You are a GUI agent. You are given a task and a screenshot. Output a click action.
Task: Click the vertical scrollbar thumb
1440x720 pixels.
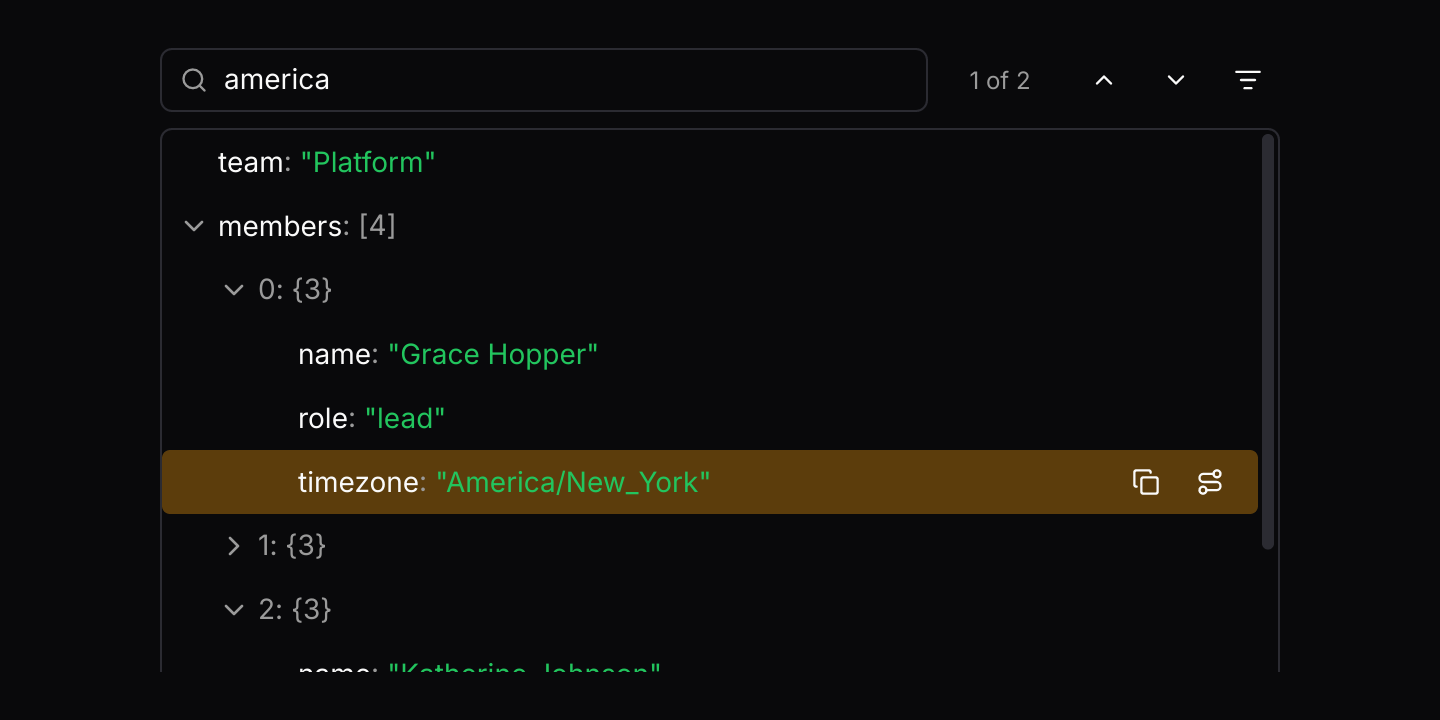click(x=1268, y=342)
